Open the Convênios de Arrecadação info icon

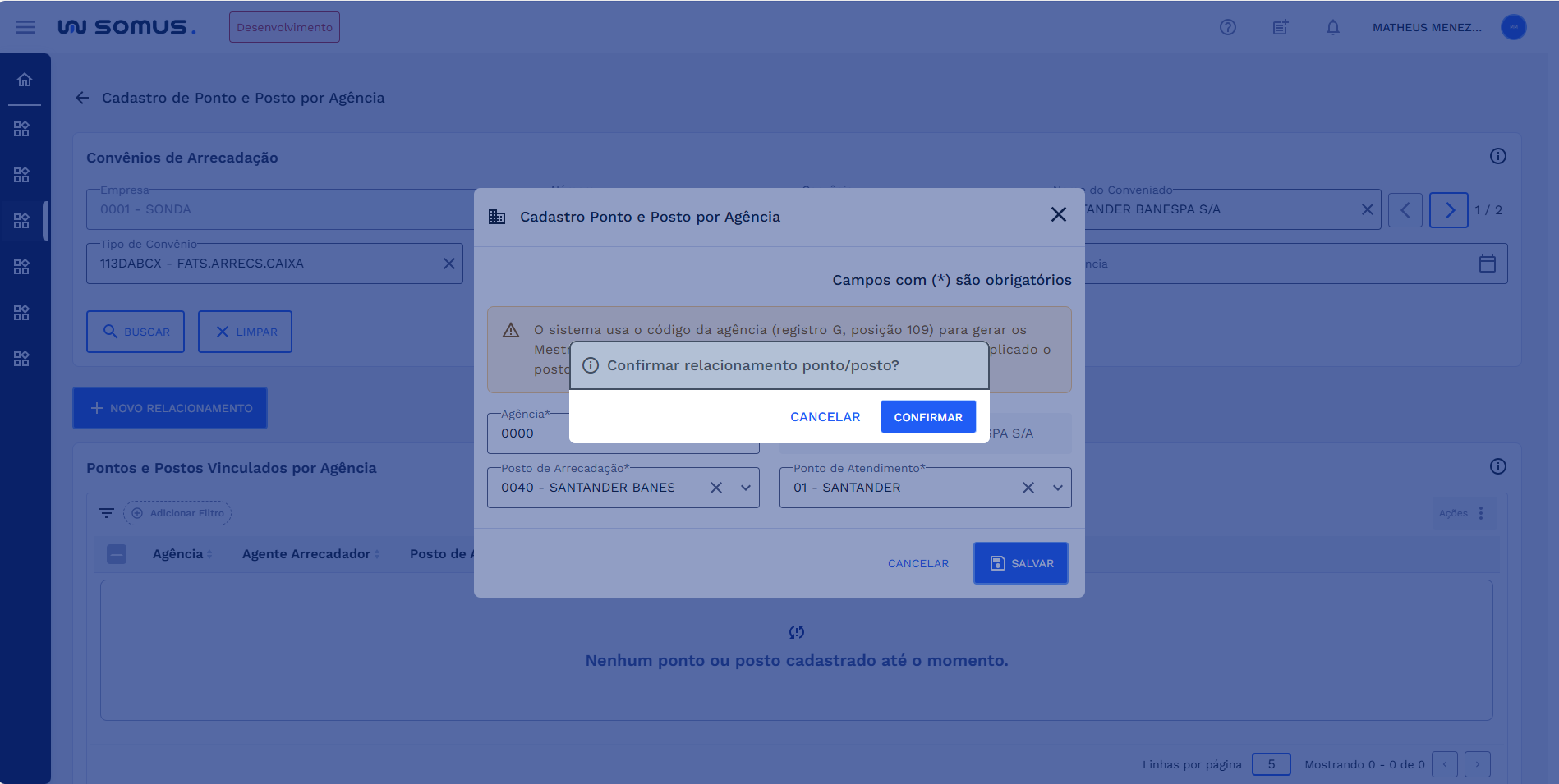pyautogui.click(x=1497, y=156)
